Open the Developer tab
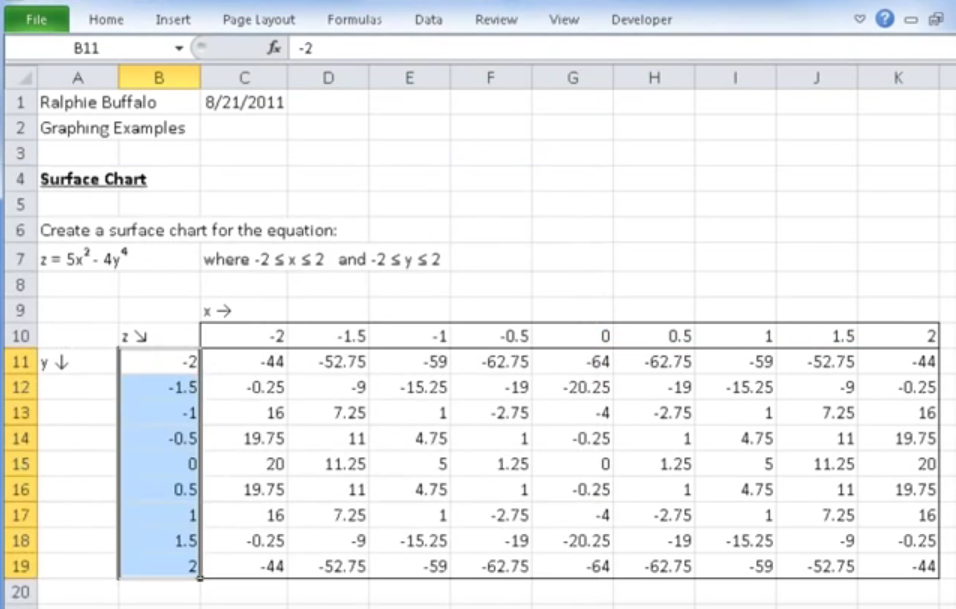956x609 pixels. coord(641,20)
